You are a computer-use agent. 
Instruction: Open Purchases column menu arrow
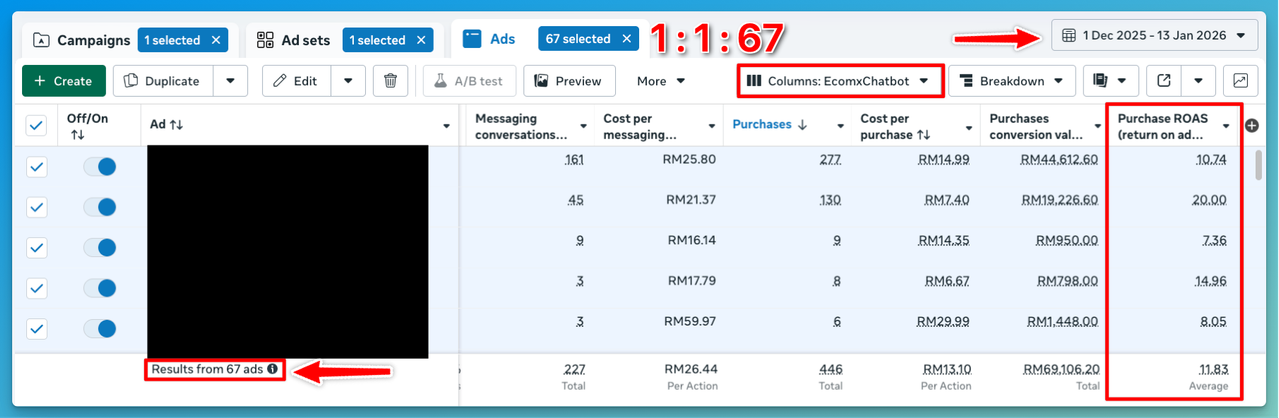[x=841, y=126]
